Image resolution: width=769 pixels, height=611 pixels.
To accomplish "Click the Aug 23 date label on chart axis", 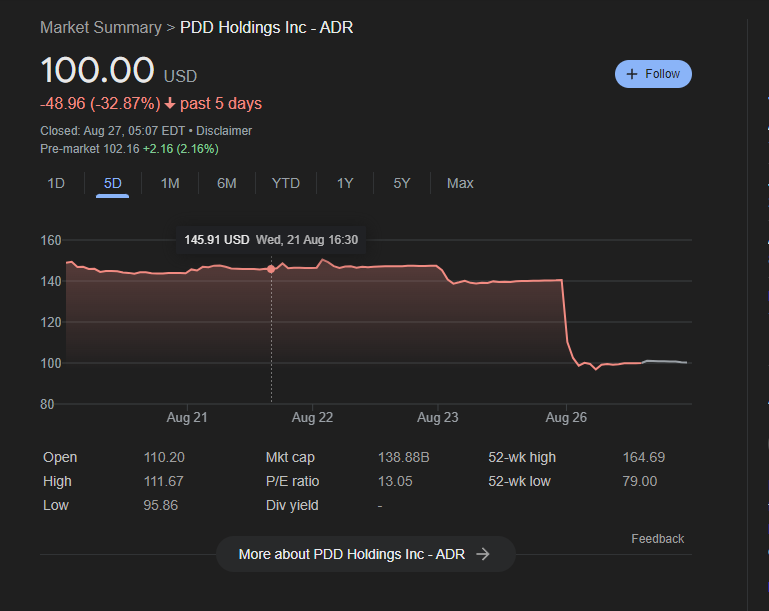I will (x=437, y=417).
